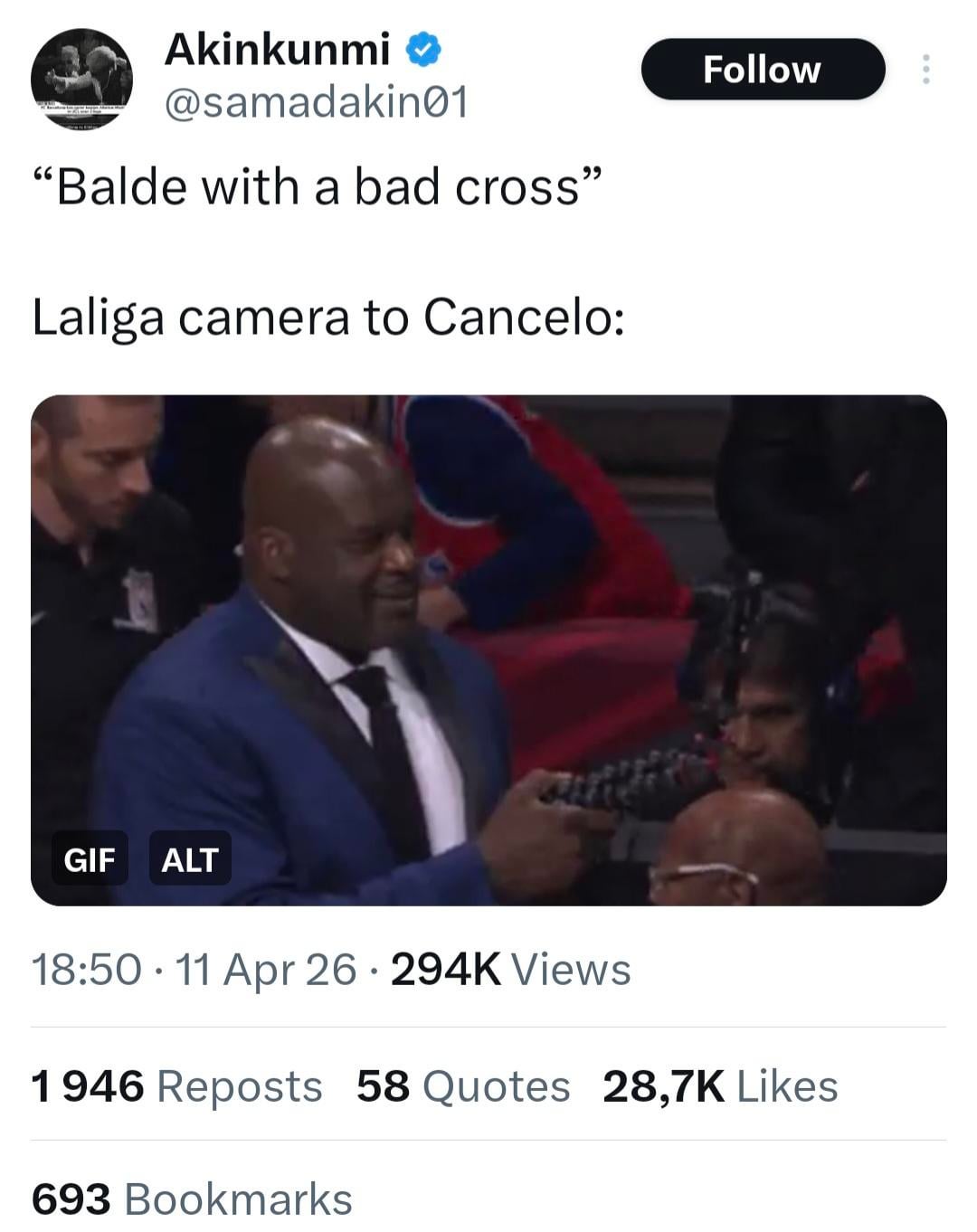The width and height of the screenshot is (977, 1232).
Task: Show the ALT description badge on GIF
Action: [190, 858]
